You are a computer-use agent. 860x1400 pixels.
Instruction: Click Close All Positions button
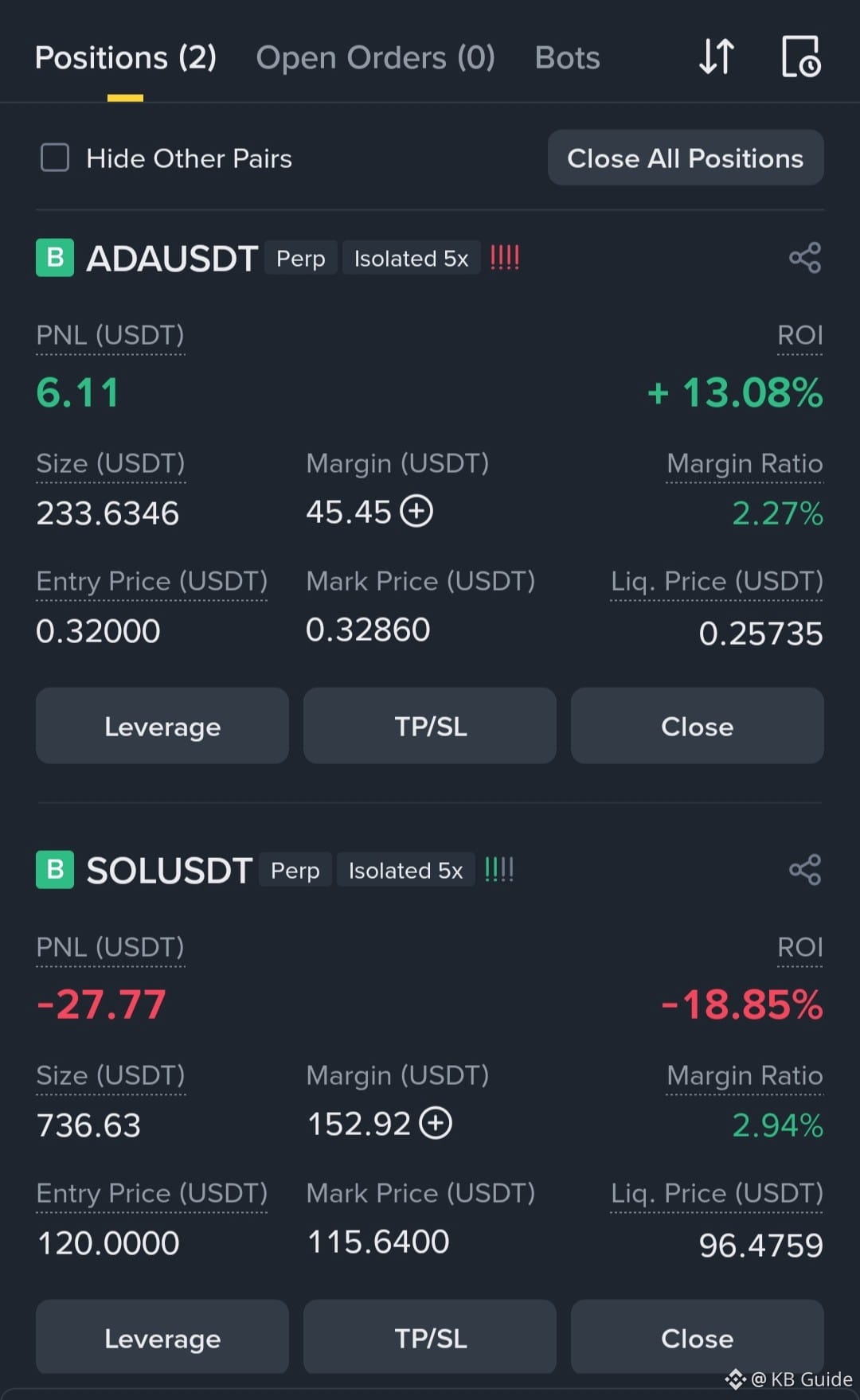(x=686, y=158)
